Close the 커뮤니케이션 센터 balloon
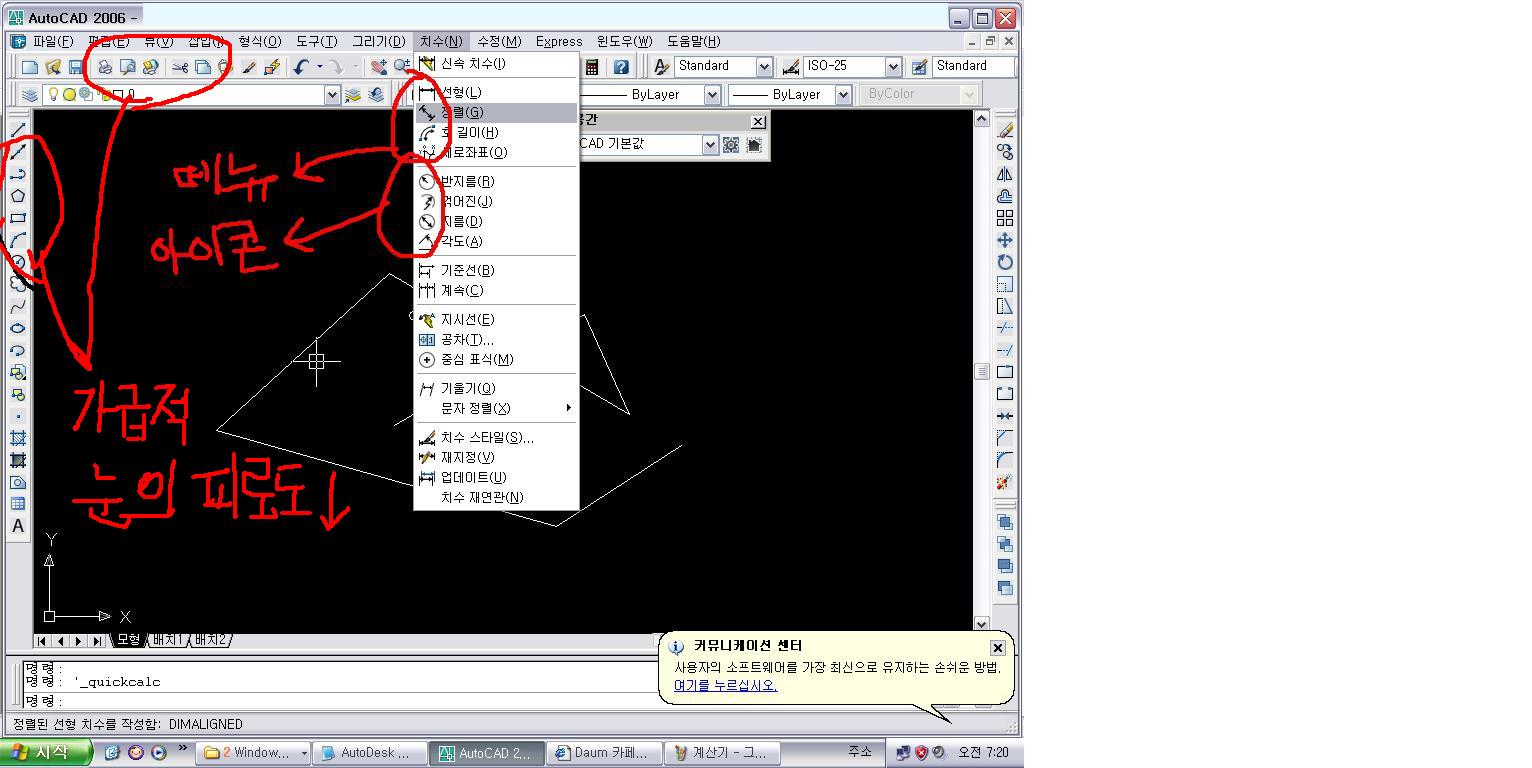 click(997, 648)
